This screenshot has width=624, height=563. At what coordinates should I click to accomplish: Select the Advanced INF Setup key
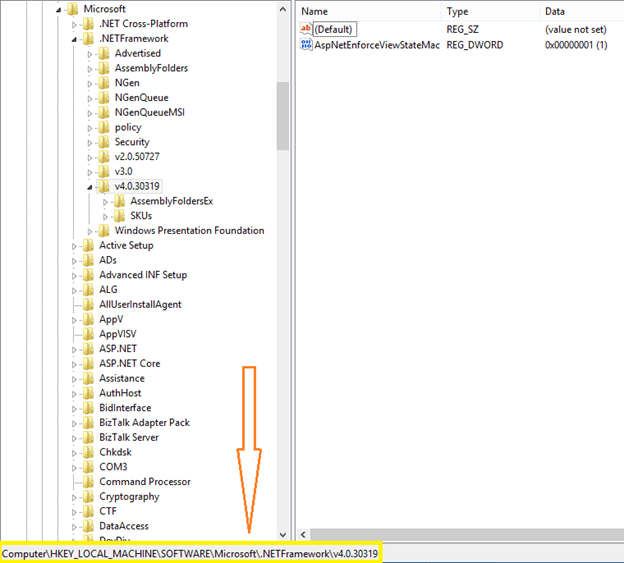point(143,275)
